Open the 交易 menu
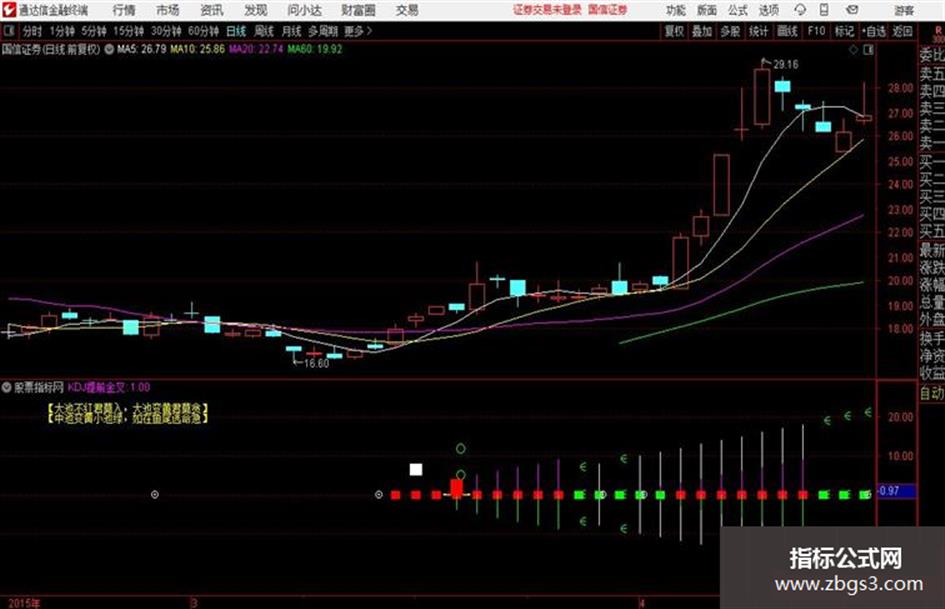This screenshot has width=945, height=609. pos(407,10)
